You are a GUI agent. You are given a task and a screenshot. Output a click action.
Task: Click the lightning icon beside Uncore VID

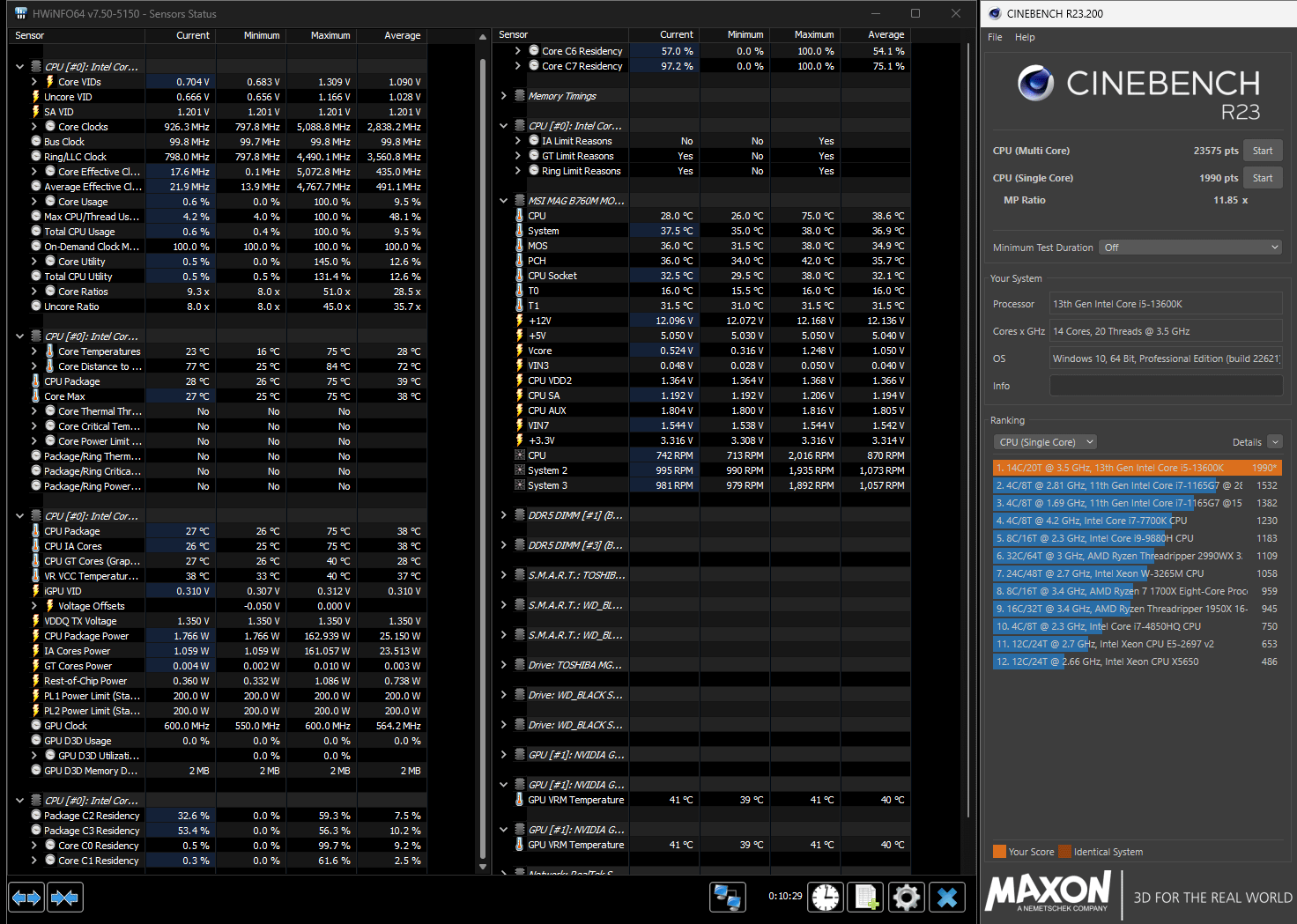(x=36, y=97)
